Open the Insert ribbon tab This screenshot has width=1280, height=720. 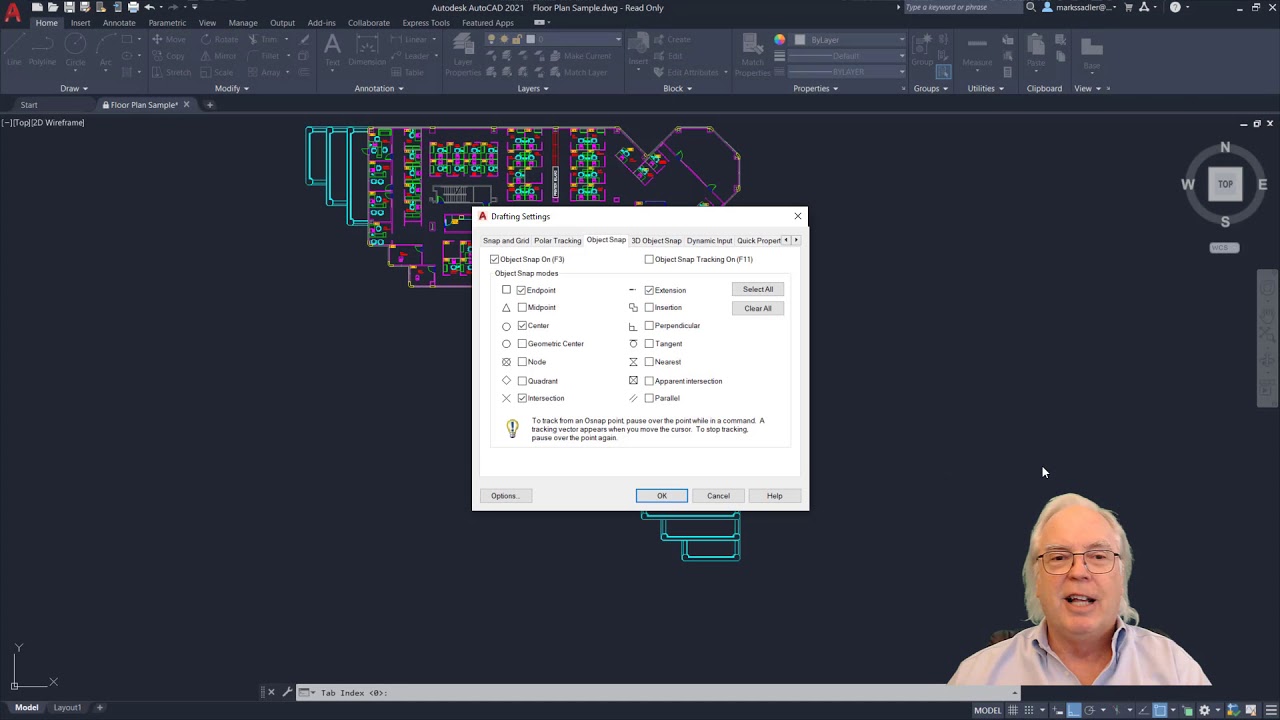point(80,23)
